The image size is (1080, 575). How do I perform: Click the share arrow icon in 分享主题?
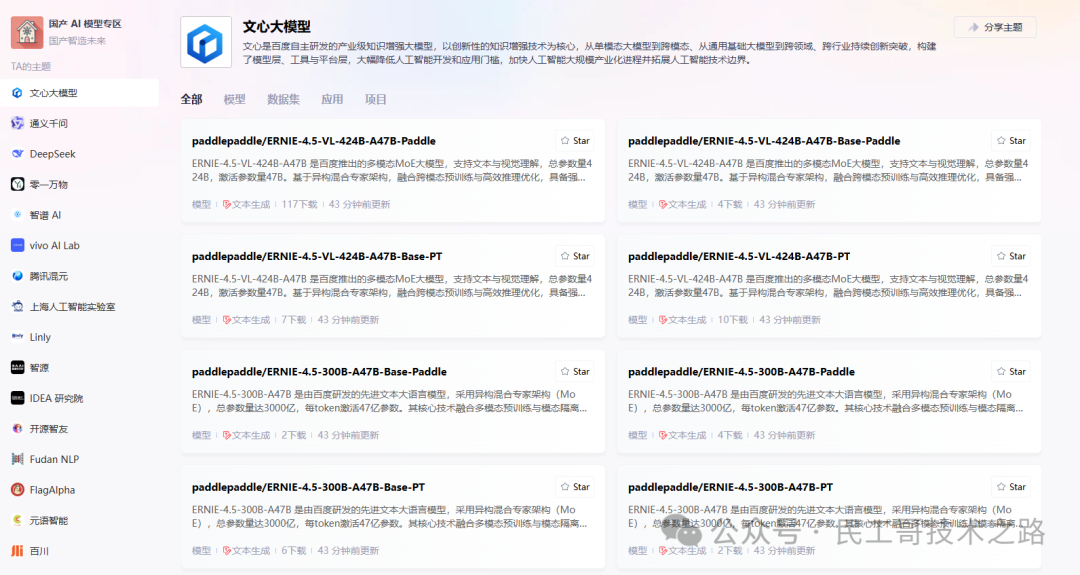(973, 28)
